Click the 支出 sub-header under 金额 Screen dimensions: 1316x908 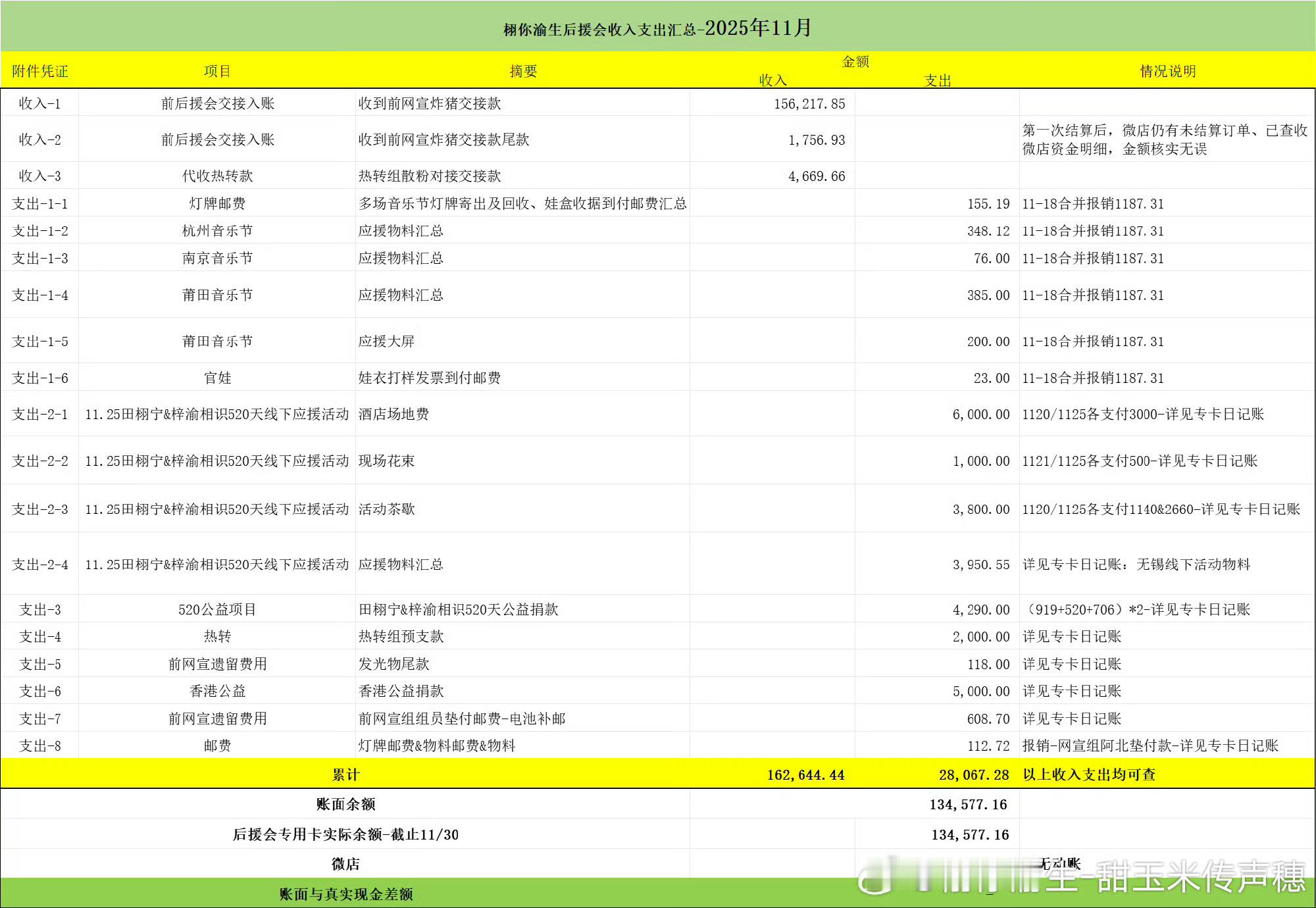[938, 80]
